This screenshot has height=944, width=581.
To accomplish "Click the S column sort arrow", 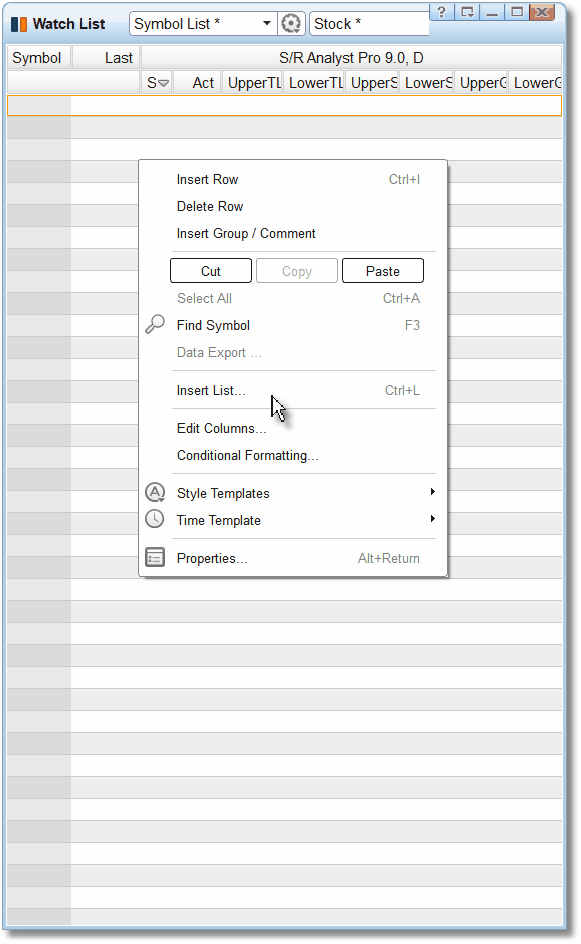I will point(163,83).
